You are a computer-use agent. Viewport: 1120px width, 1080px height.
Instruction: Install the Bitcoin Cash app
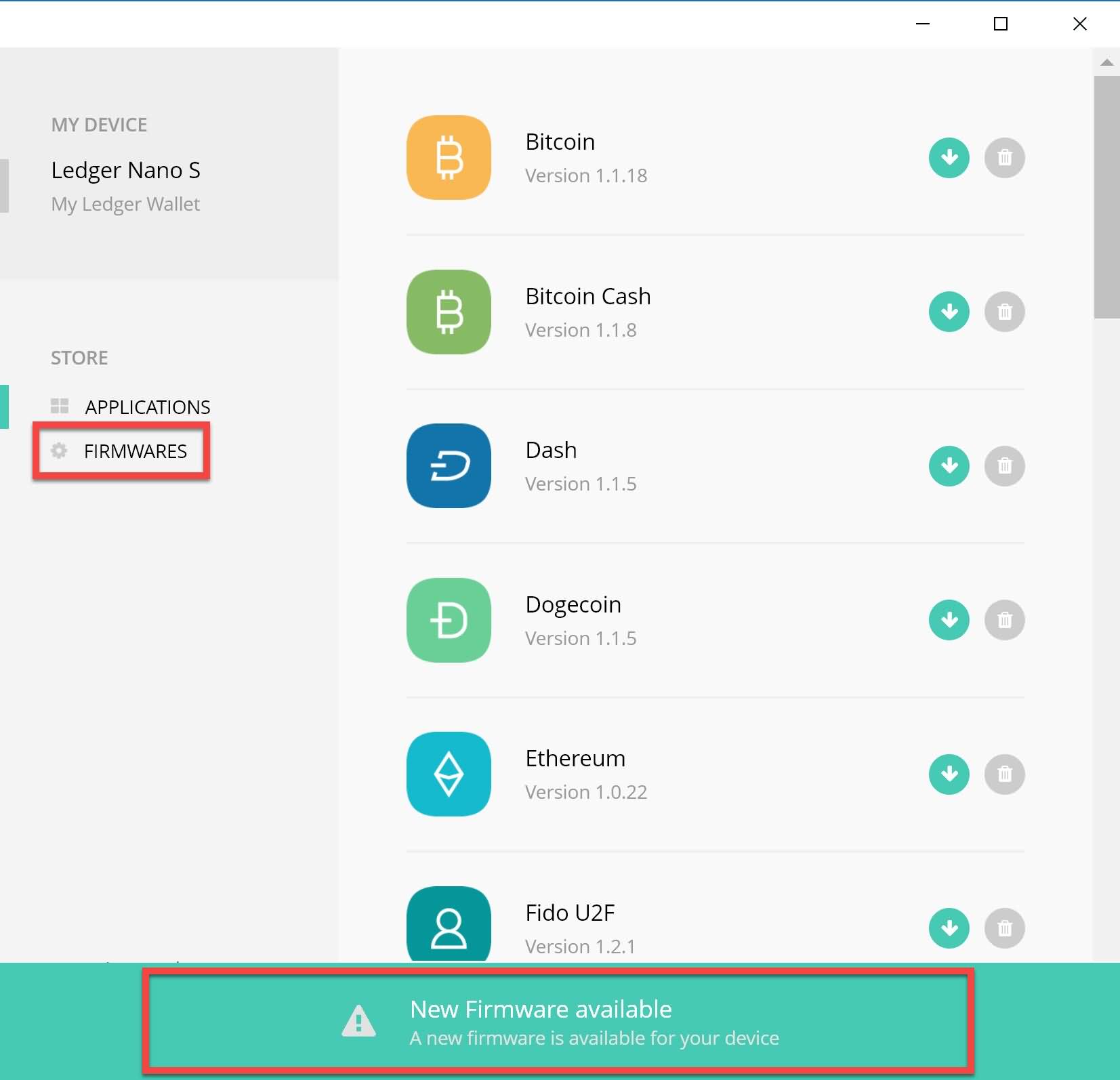(x=949, y=312)
